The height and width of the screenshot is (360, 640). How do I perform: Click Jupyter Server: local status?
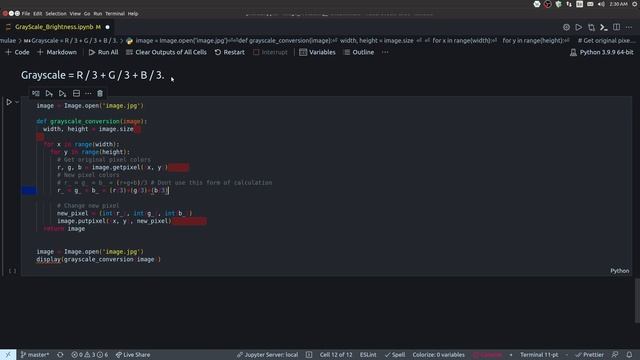coord(267,355)
